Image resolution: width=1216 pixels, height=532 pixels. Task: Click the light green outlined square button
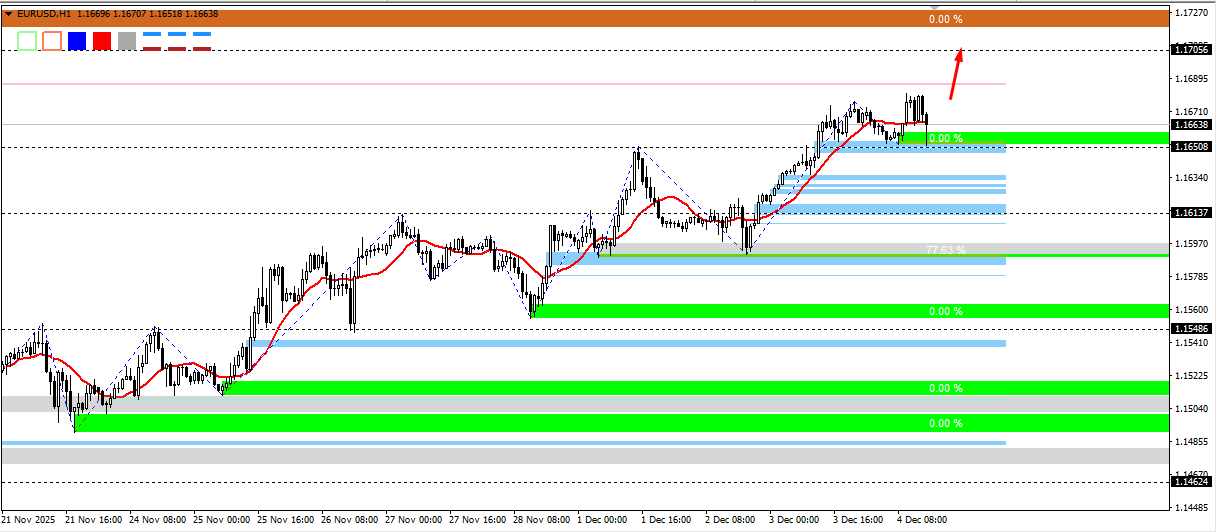point(27,41)
